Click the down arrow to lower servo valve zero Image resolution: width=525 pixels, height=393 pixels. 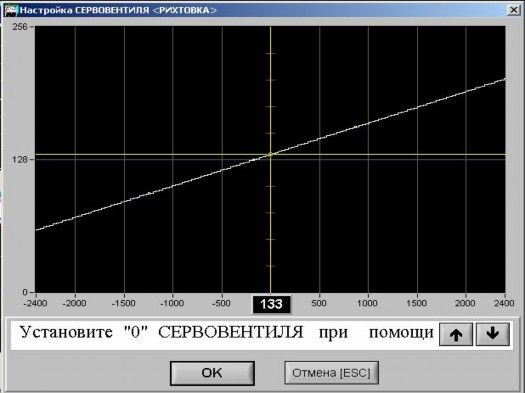coord(493,334)
